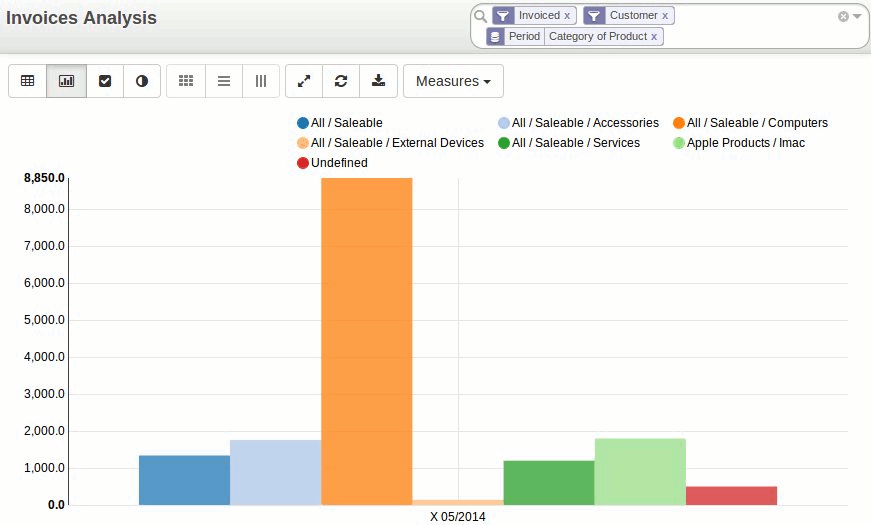871x525 pixels.
Task: Open the Measures dropdown
Action: [453, 81]
